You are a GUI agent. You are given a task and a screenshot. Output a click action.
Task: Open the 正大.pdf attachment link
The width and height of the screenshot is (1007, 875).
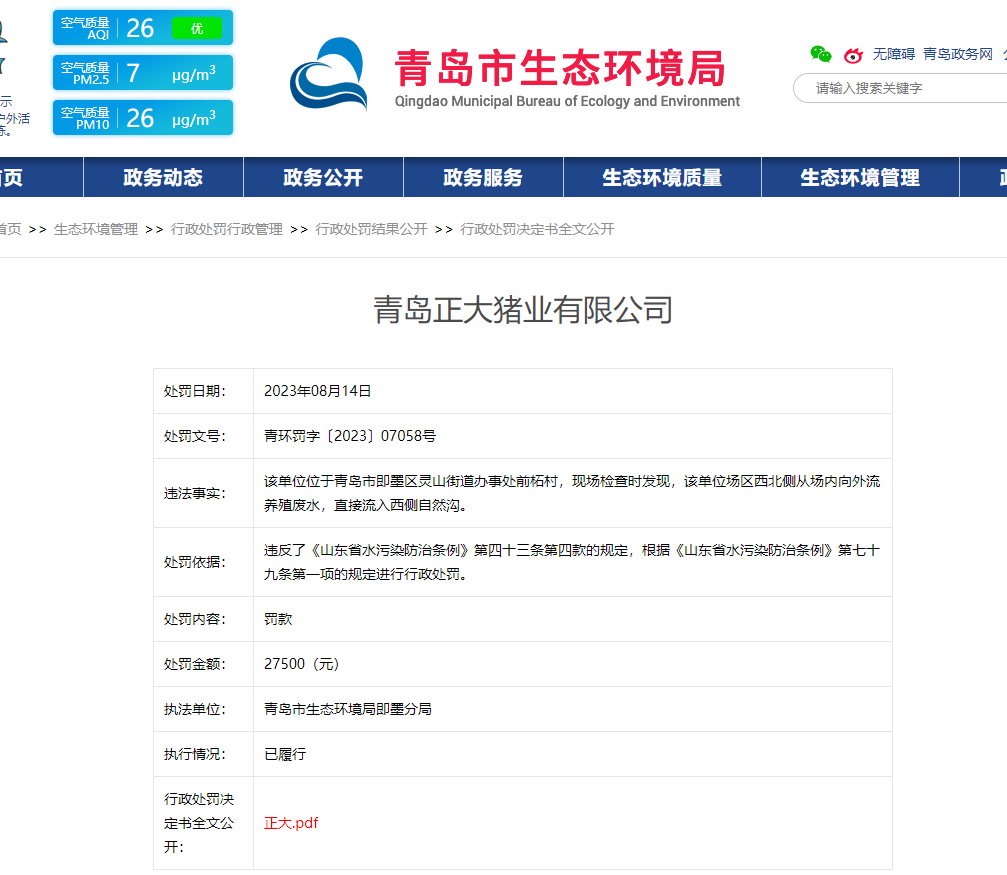click(x=291, y=823)
